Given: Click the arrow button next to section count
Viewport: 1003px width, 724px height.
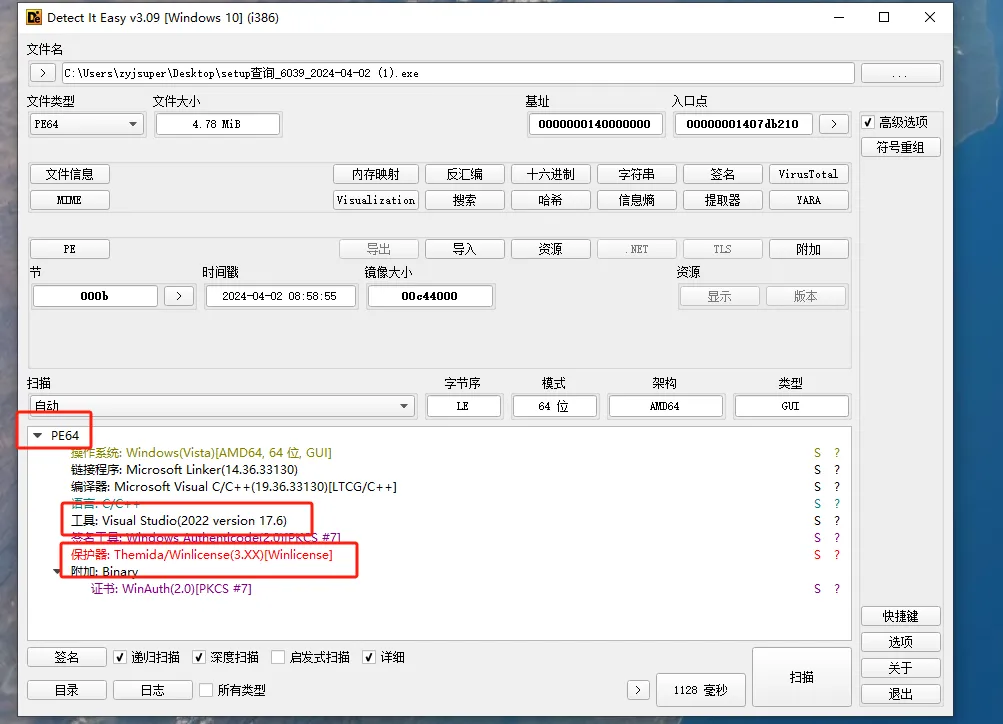Looking at the screenshot, I should tap(178, 296).
